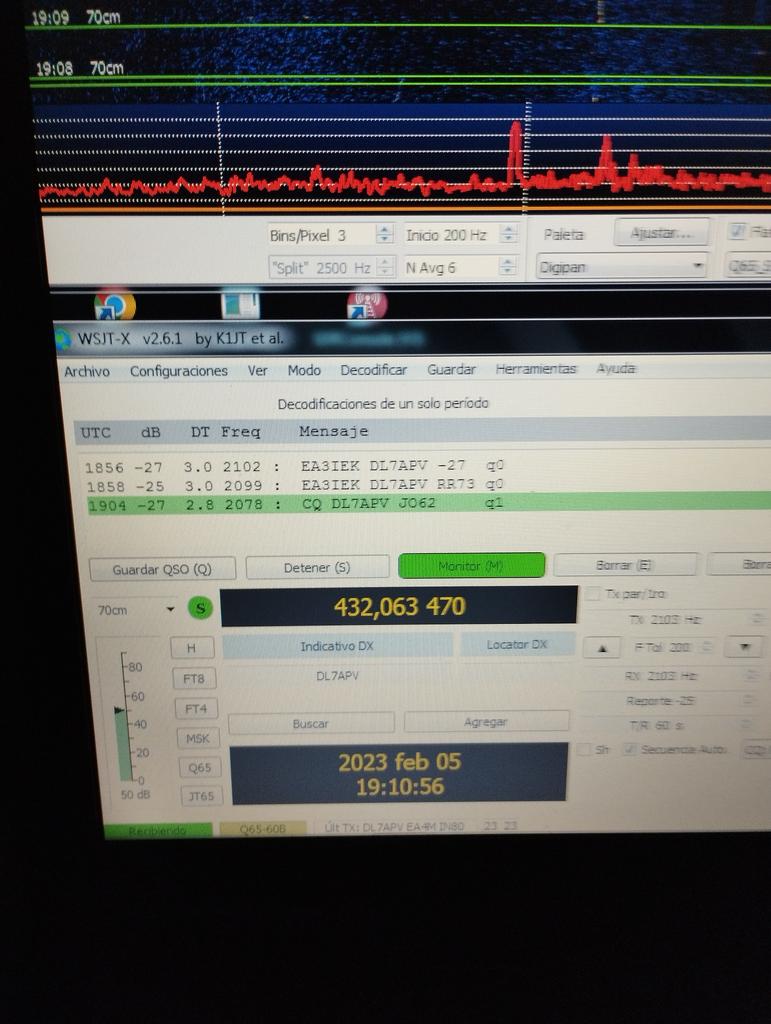Open the Q65 dropdown in waterfall controls
Screen dimensions: 771x1024
click(749, 266)
